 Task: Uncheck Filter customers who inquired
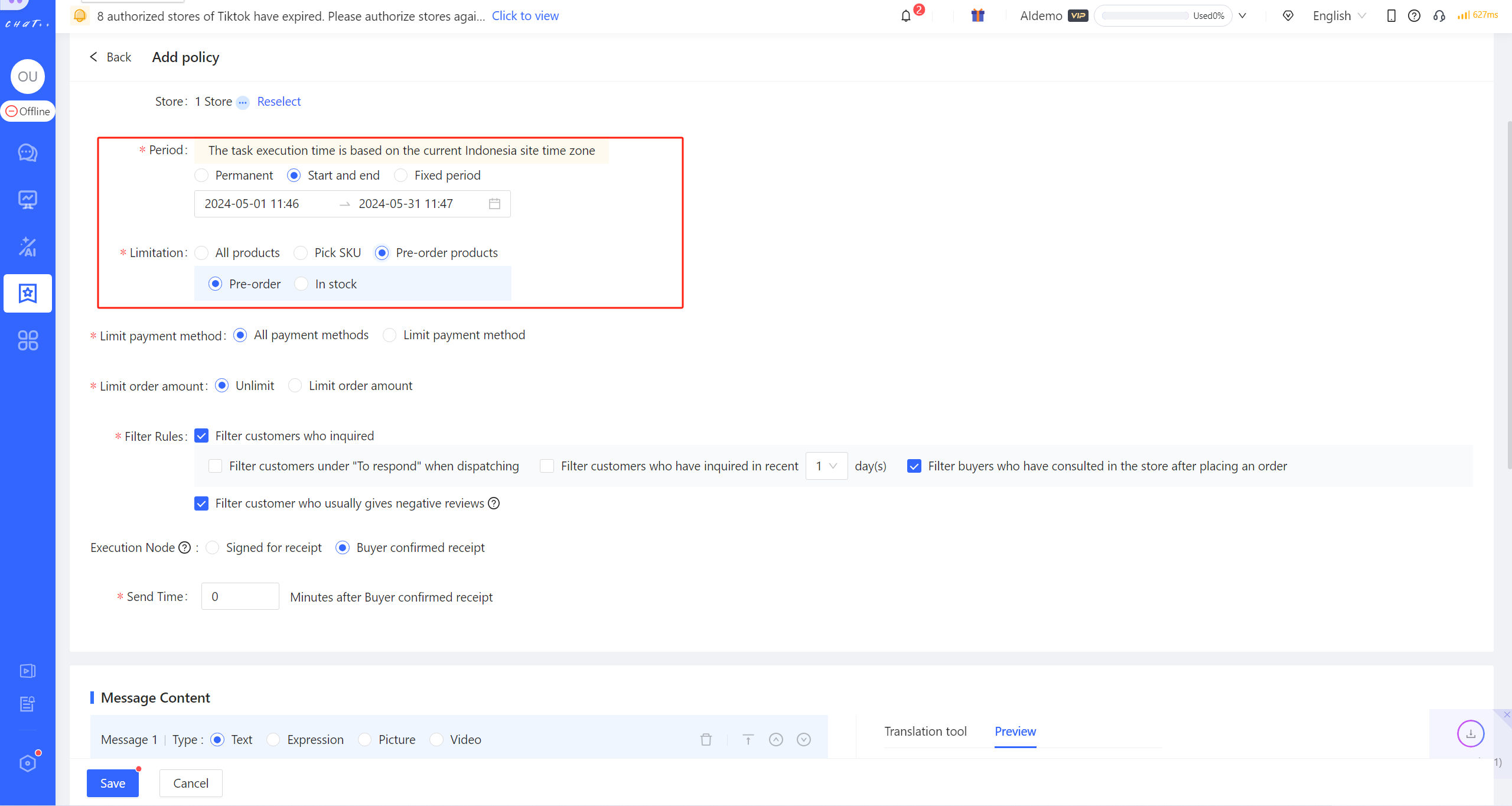tap(201, 436)
